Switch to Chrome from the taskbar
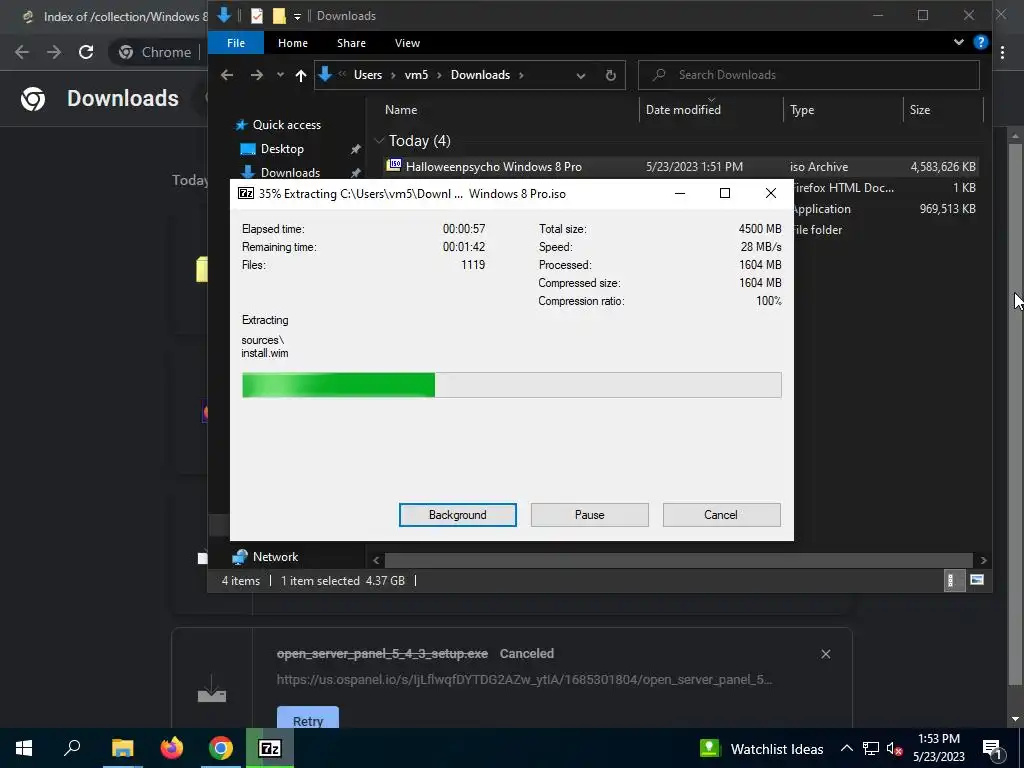This screenshot has height=768, width=1024. point(221,748)
